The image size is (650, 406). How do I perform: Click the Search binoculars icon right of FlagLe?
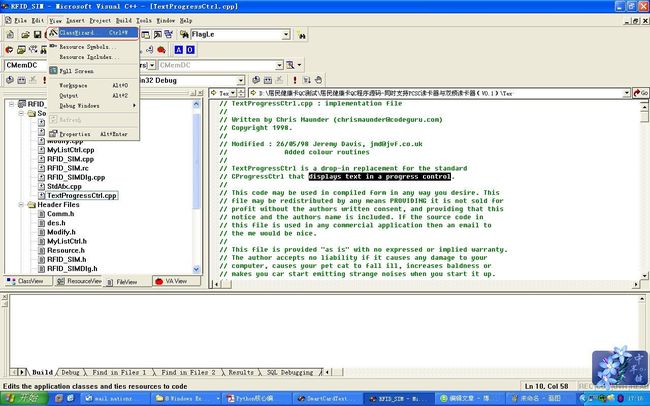[x=301, y=35]
